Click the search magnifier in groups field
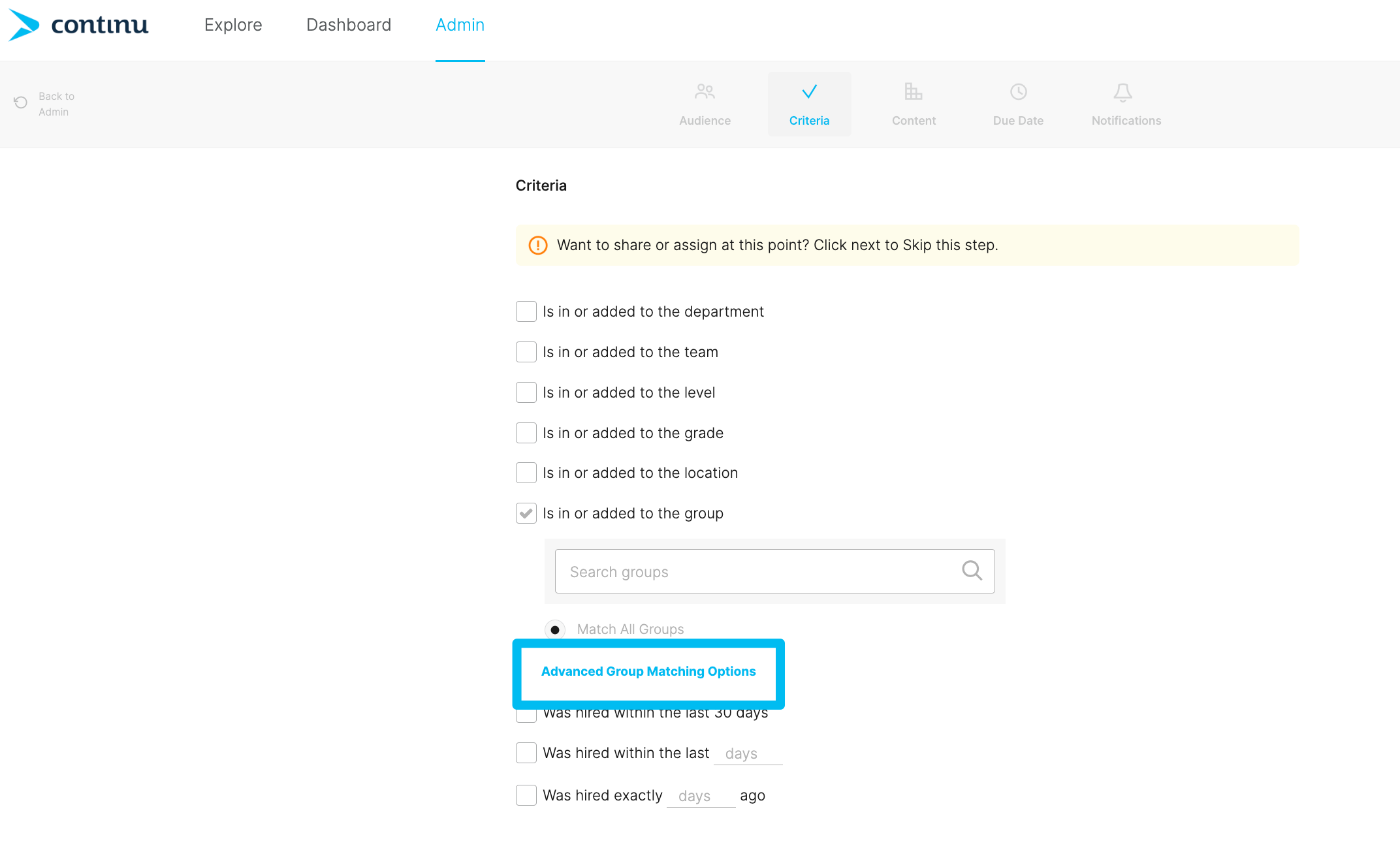The height and width of the screenshot is (854, 1400). (972, 571)
